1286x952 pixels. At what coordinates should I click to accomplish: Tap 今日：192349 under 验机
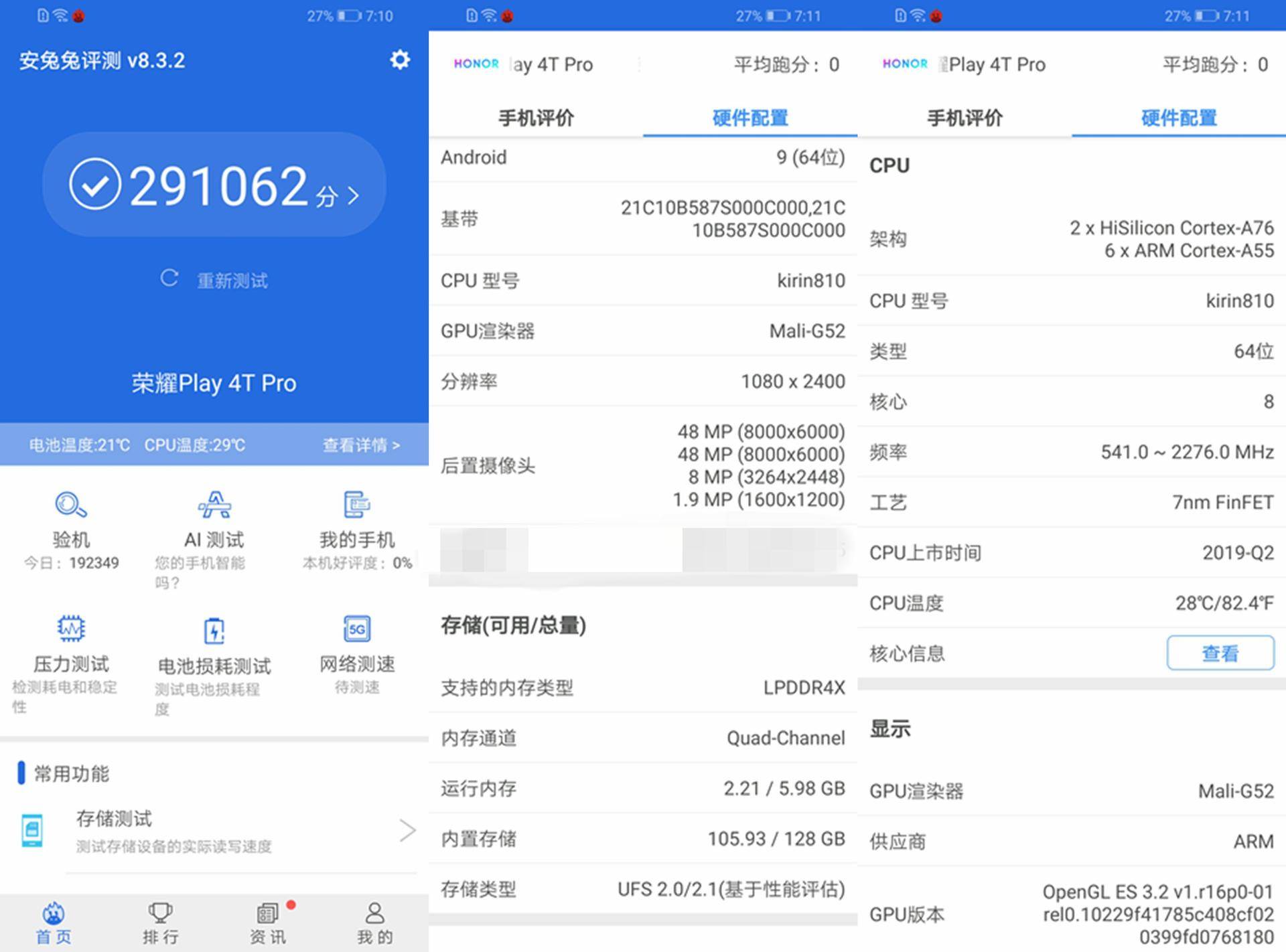pos(71,563)
